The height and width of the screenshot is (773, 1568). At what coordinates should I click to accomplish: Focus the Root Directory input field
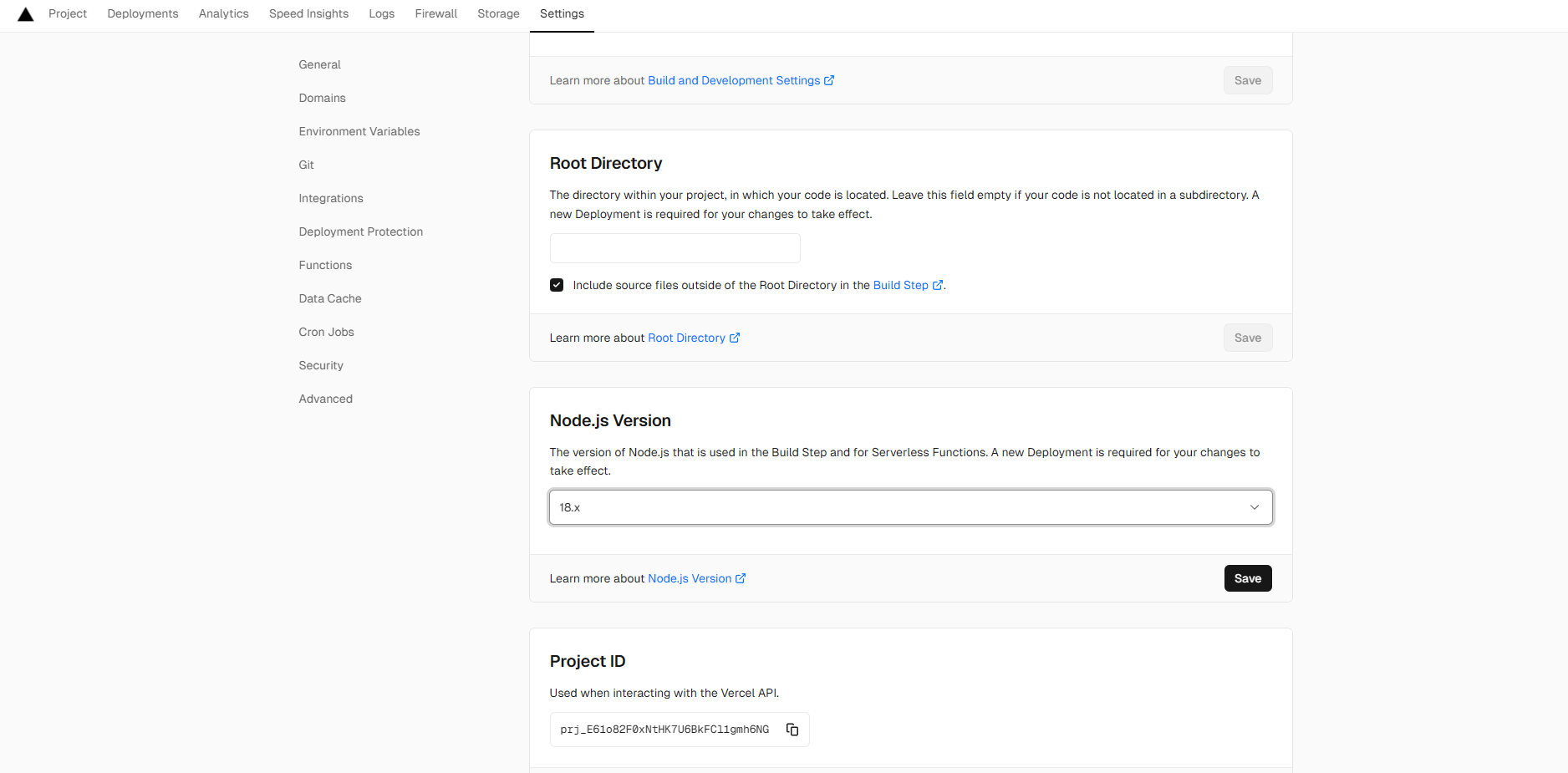tap(675, 248)
